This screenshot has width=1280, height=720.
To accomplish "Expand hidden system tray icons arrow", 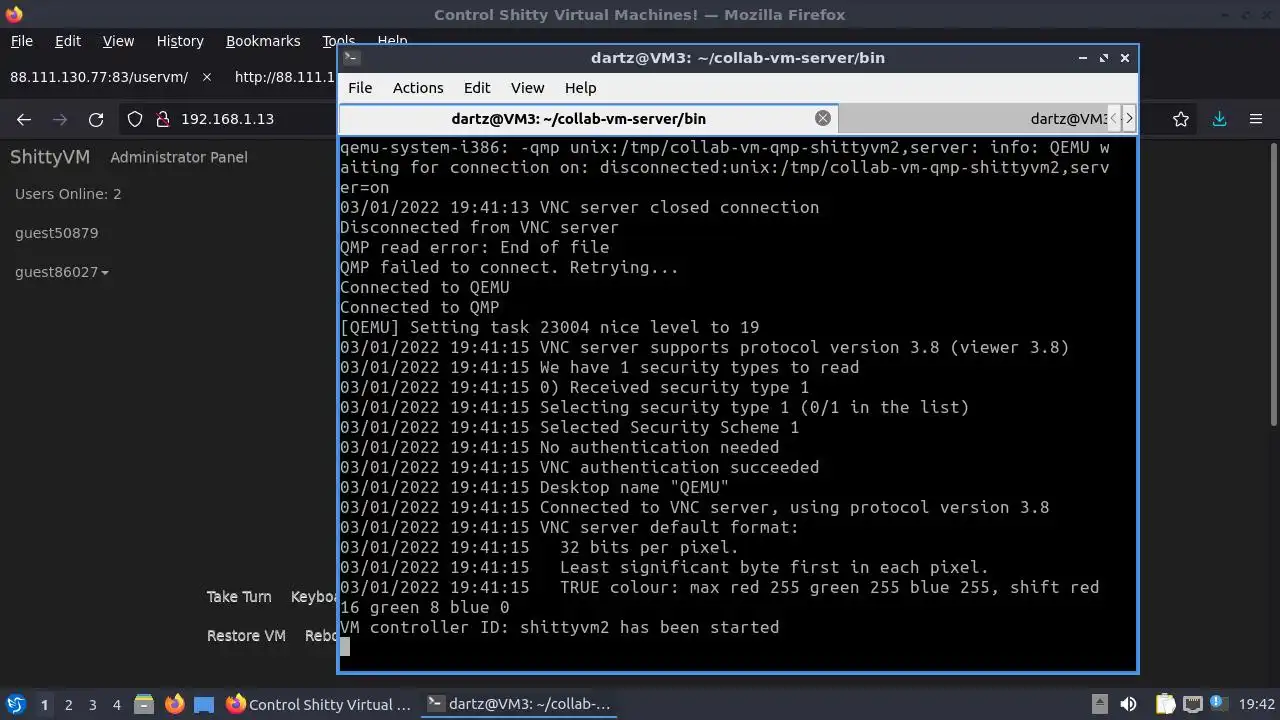I will point(1100,704).
